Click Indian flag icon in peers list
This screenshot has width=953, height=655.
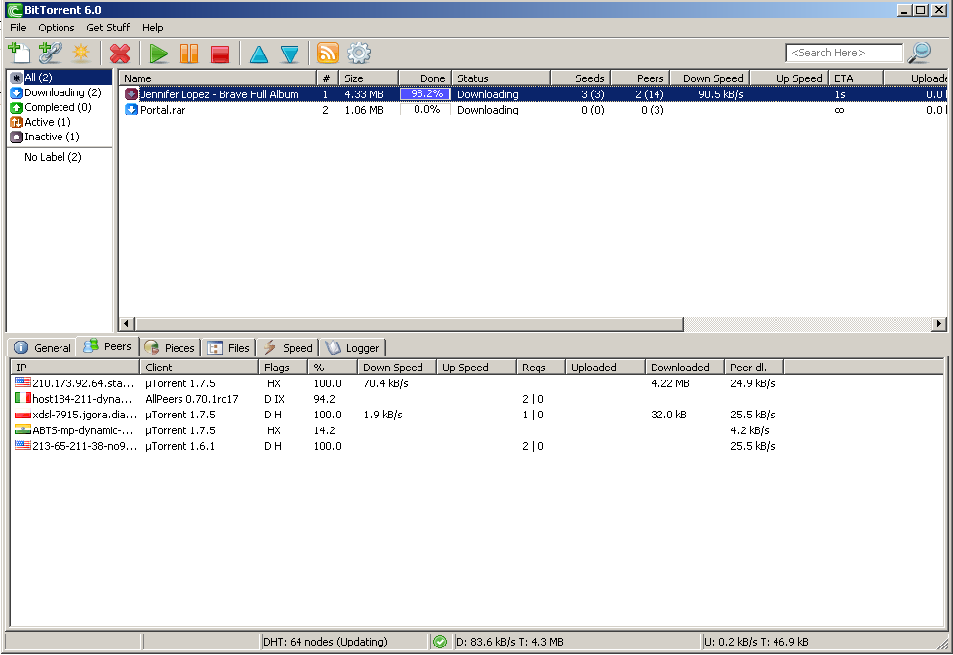(x=23, y=430)
